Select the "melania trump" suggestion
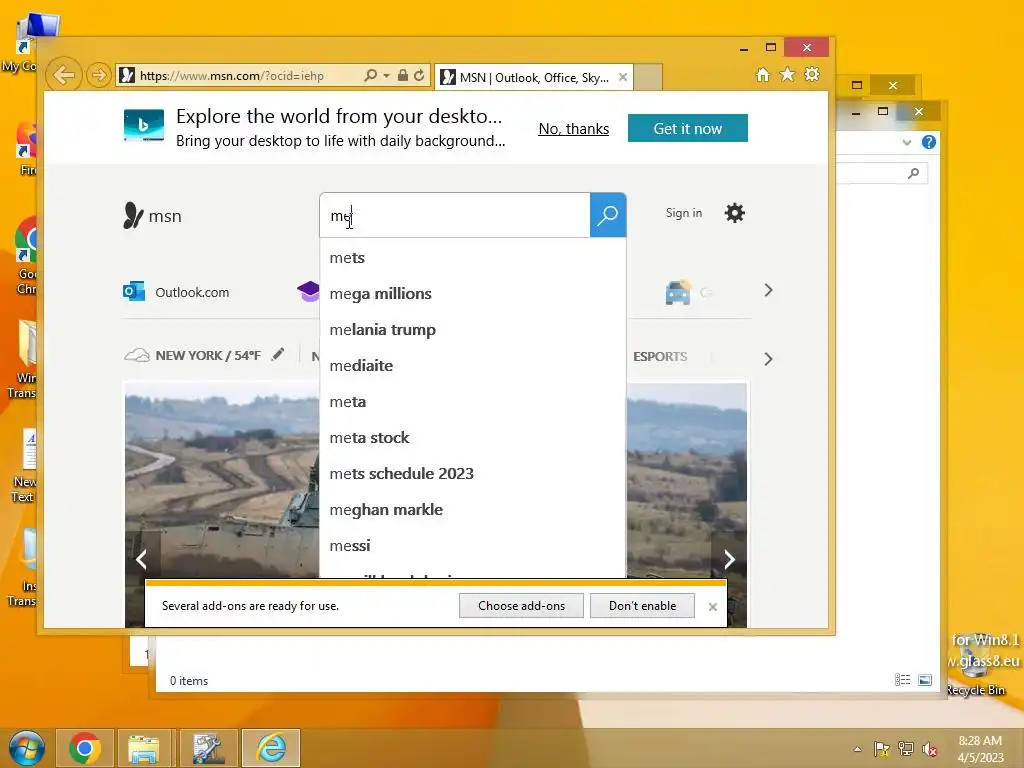The width and height of the screenshot is (1024, 768). point(473,330)
